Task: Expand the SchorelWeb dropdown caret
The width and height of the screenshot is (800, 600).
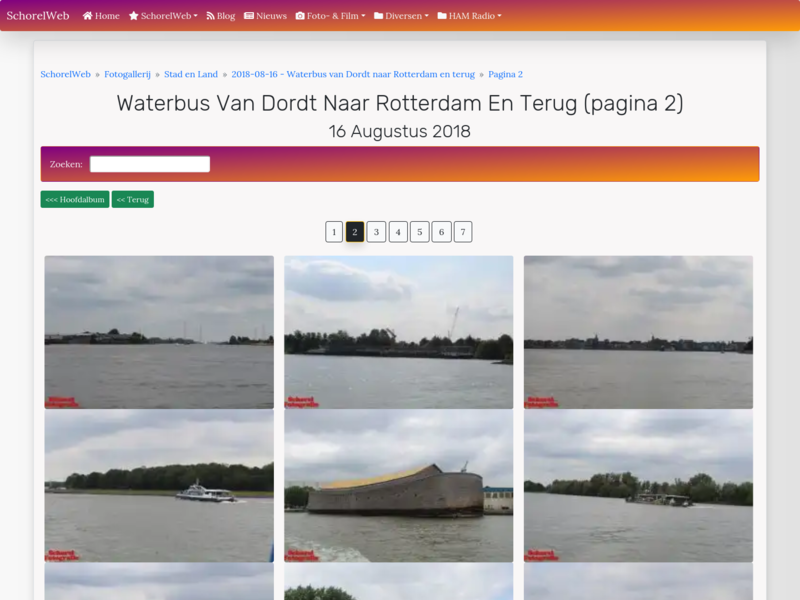Action: [195, 16]
